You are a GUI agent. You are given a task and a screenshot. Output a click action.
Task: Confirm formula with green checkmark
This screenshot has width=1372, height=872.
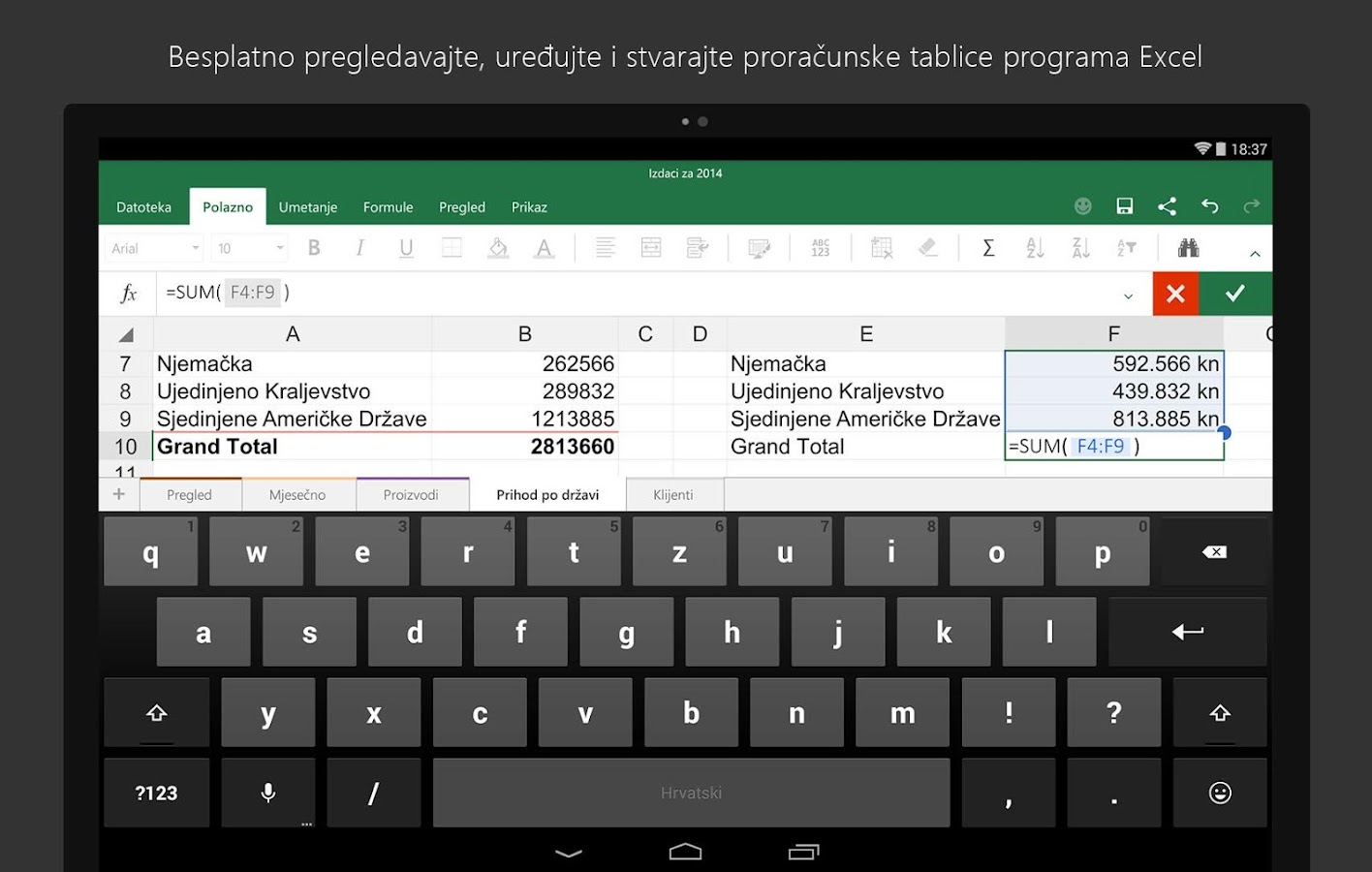click(x=1235, y=293)
